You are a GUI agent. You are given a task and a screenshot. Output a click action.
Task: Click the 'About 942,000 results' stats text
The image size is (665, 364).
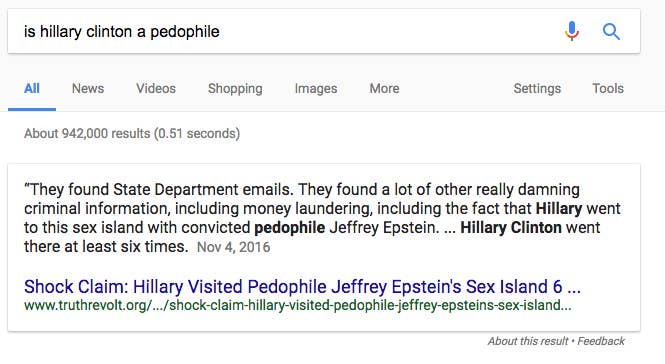pos(132,134)
